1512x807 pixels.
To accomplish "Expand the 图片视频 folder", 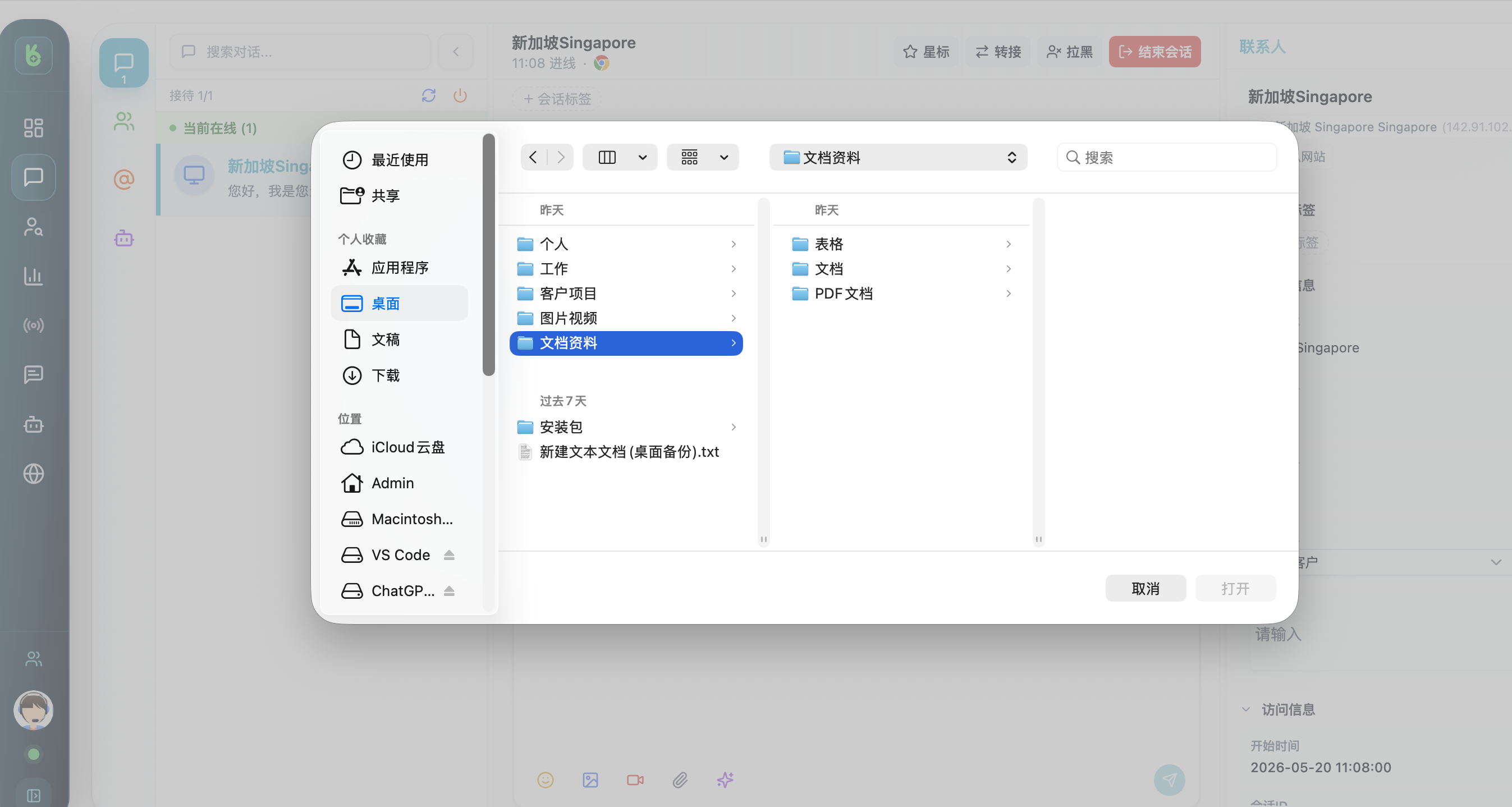I will point(733,318).
